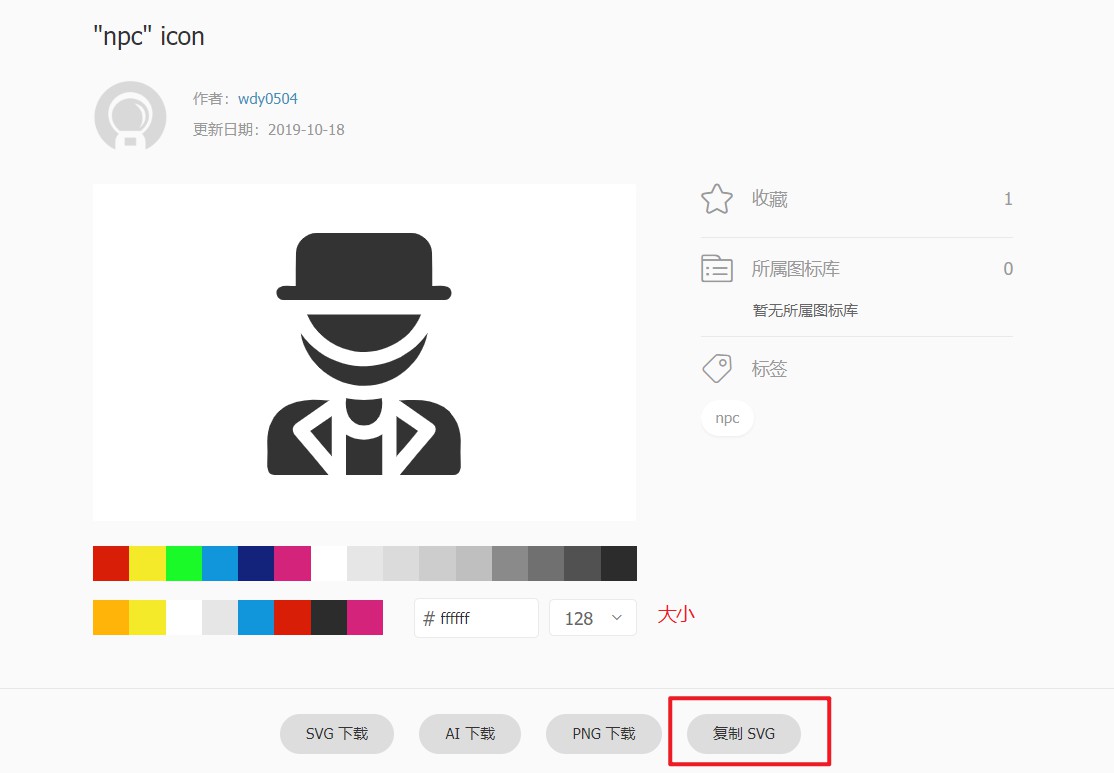Select the red swatch in top palette
Screen dimensions: 1114x773
(111, 563)
